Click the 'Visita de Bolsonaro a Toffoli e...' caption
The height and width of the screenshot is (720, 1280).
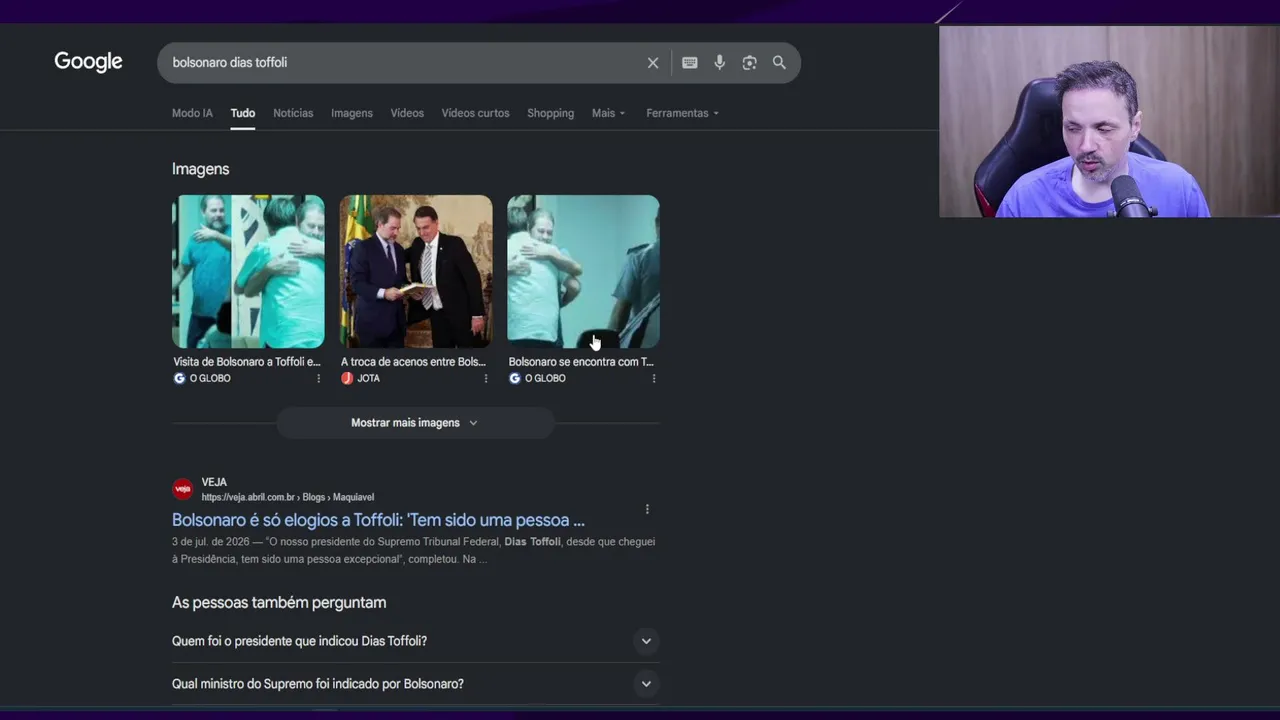pos(247,362)
